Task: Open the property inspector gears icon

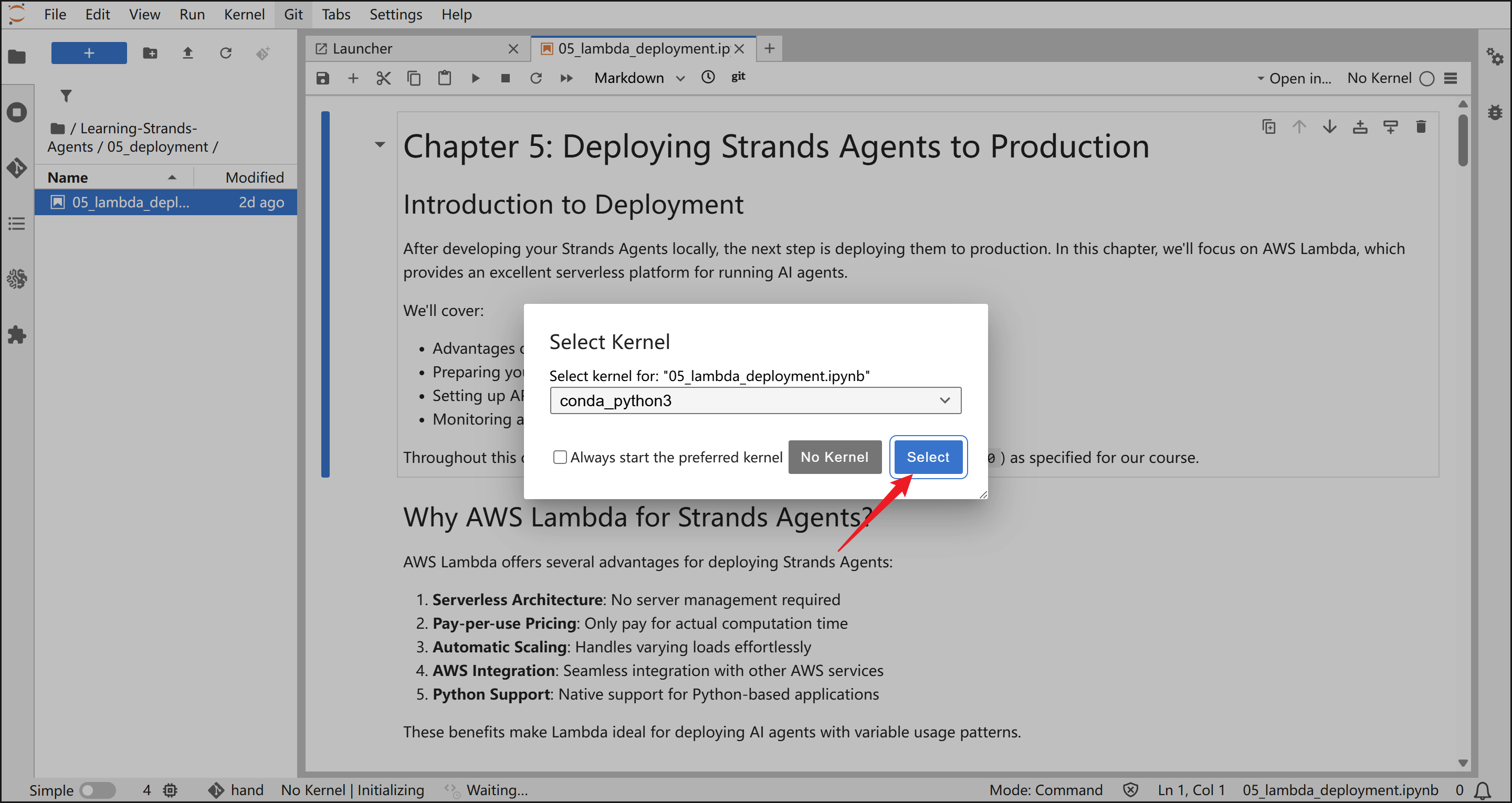Action: coord(1494,57)
